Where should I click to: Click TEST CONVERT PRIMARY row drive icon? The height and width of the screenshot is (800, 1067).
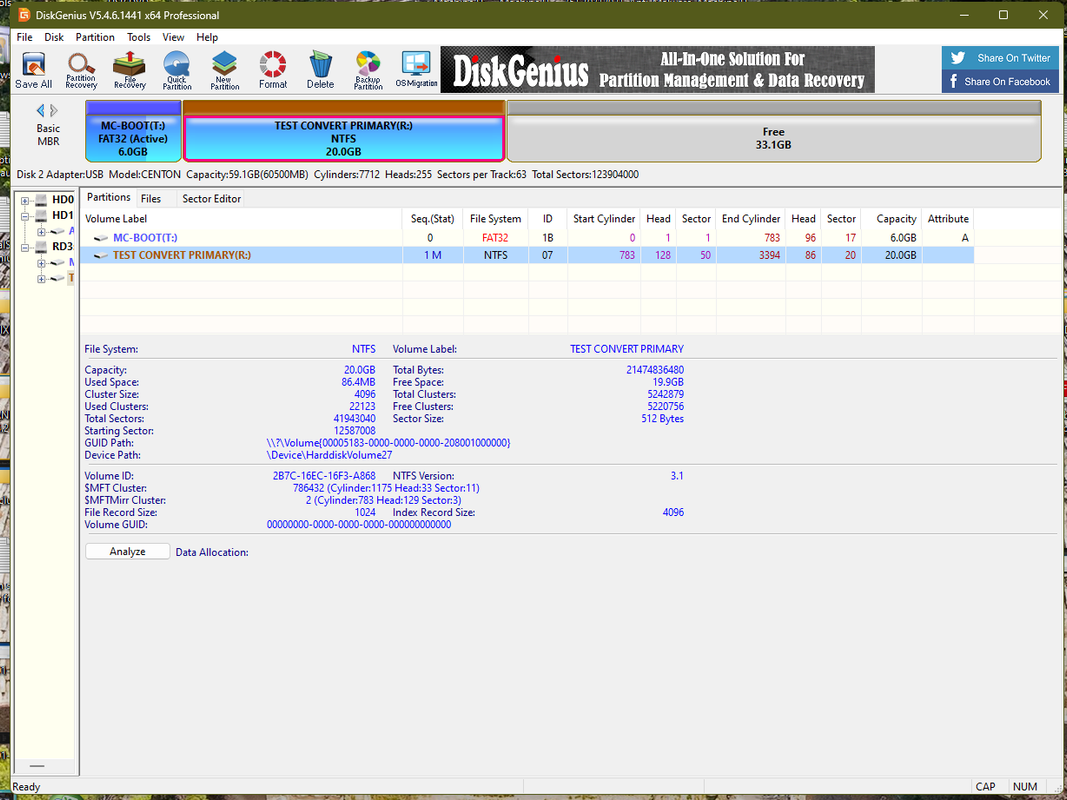(101, 256)
